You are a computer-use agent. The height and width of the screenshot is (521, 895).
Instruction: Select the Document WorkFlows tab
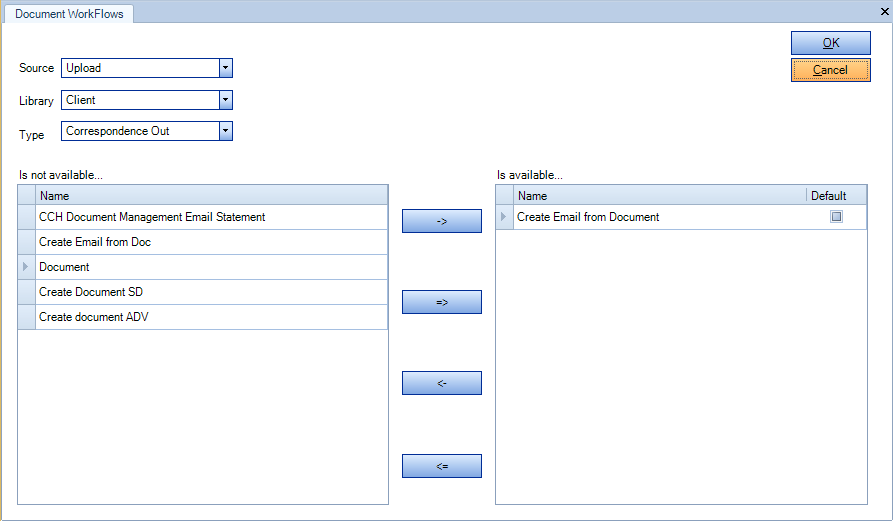(x=68, y=14)
